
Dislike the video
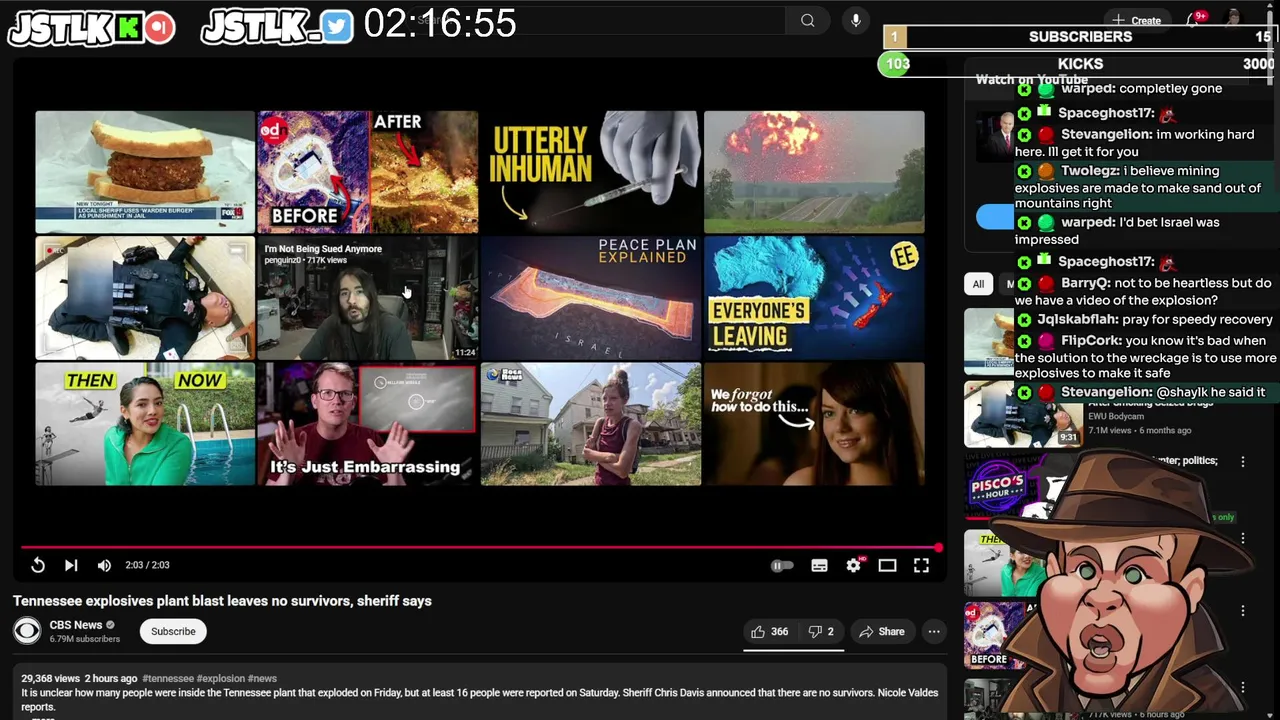[820, 631]
